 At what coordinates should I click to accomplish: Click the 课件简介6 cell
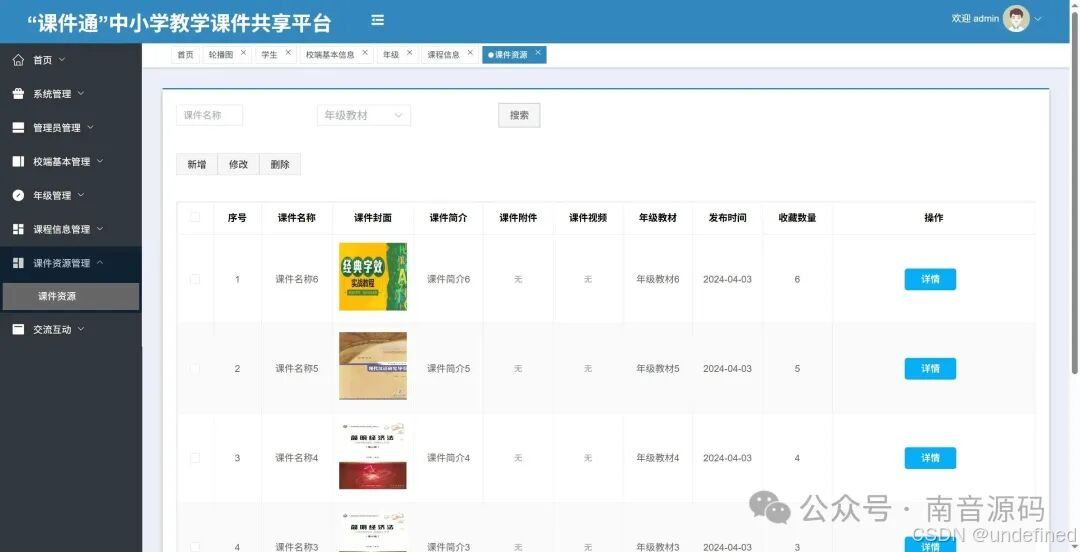point(448,279)
